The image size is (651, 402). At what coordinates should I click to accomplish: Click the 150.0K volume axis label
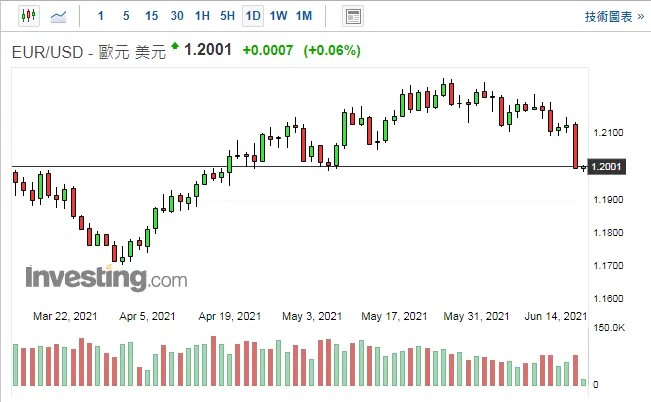(x=609, y=328)
